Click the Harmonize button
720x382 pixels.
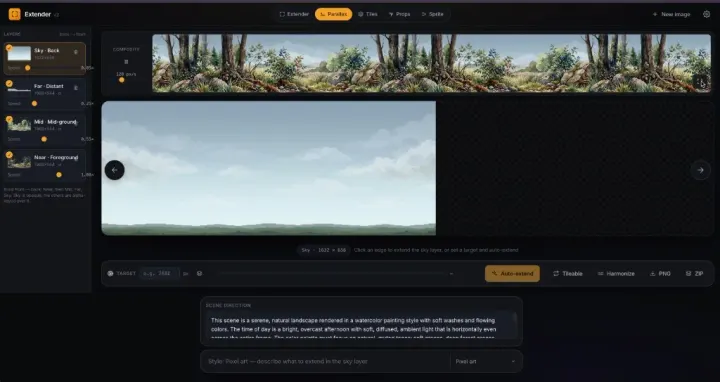point(616,273)
